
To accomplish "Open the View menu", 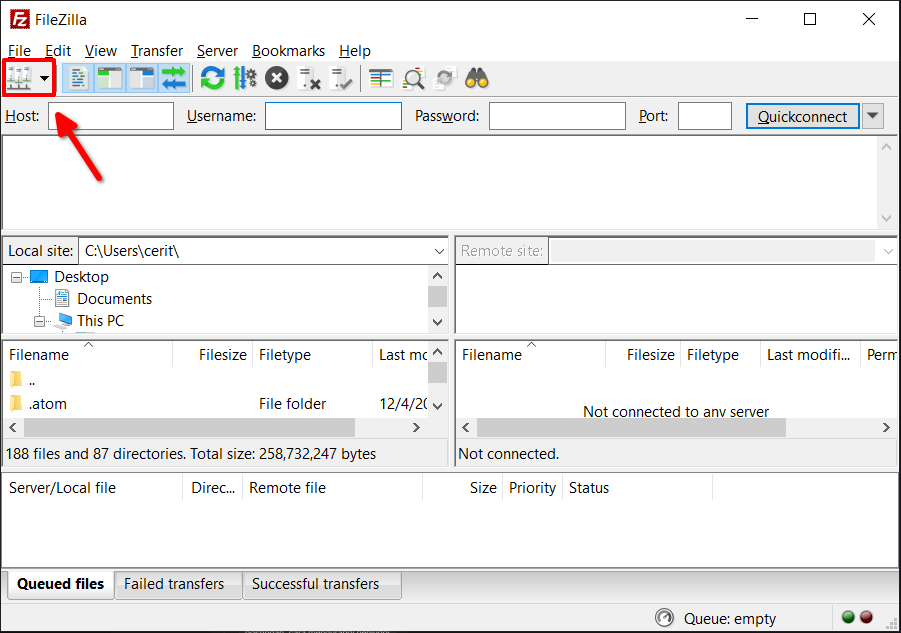I will tap(101, 51).
